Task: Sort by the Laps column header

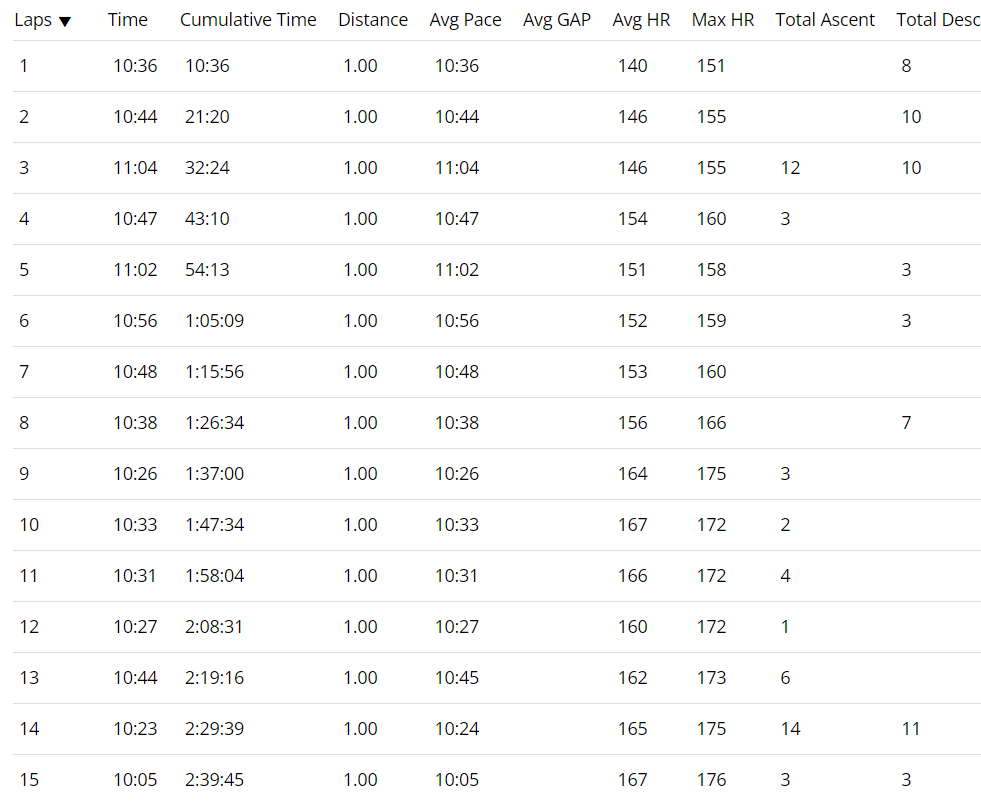Action: [33, 20]
